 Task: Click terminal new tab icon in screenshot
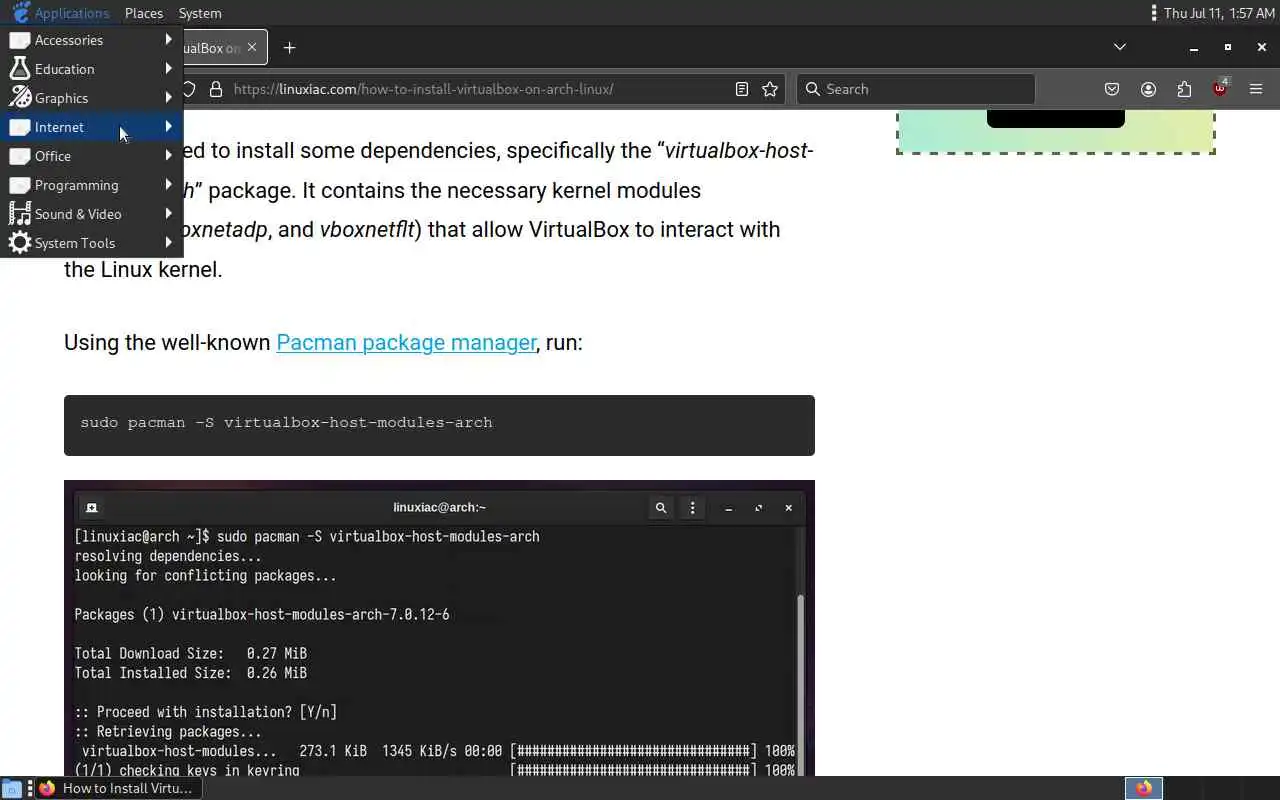[91, 508]
